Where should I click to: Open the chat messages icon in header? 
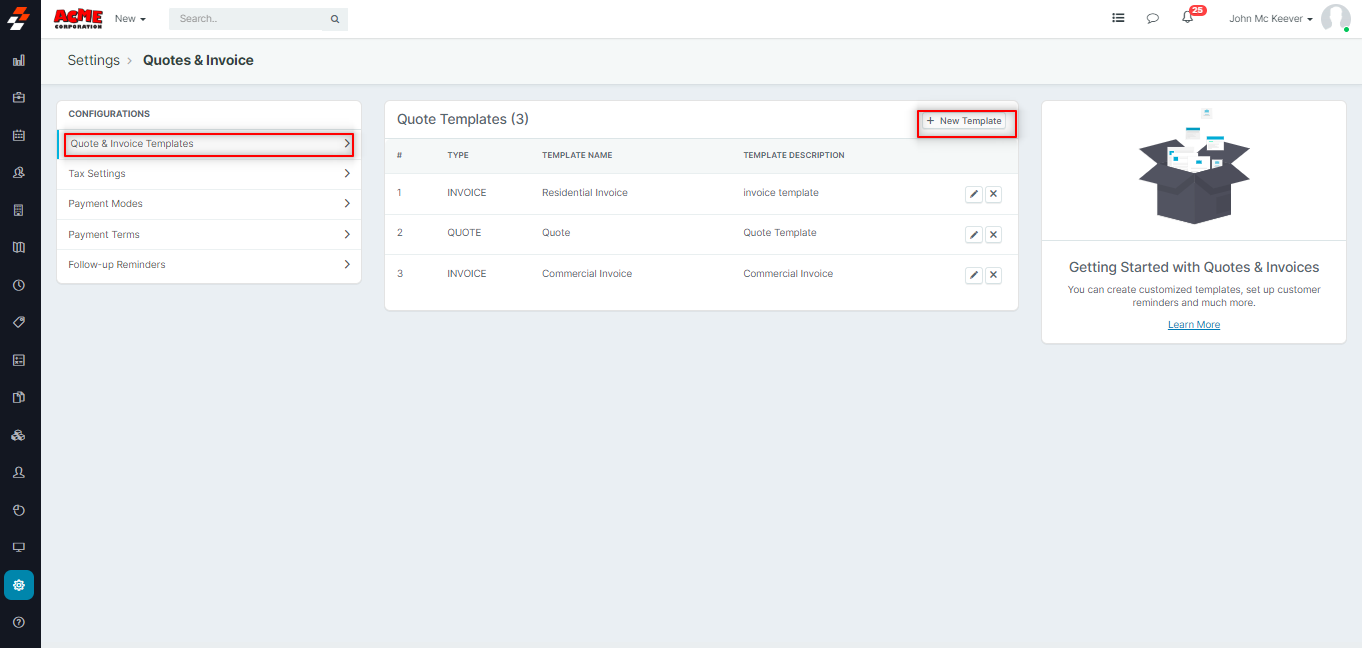[1153, 18]
